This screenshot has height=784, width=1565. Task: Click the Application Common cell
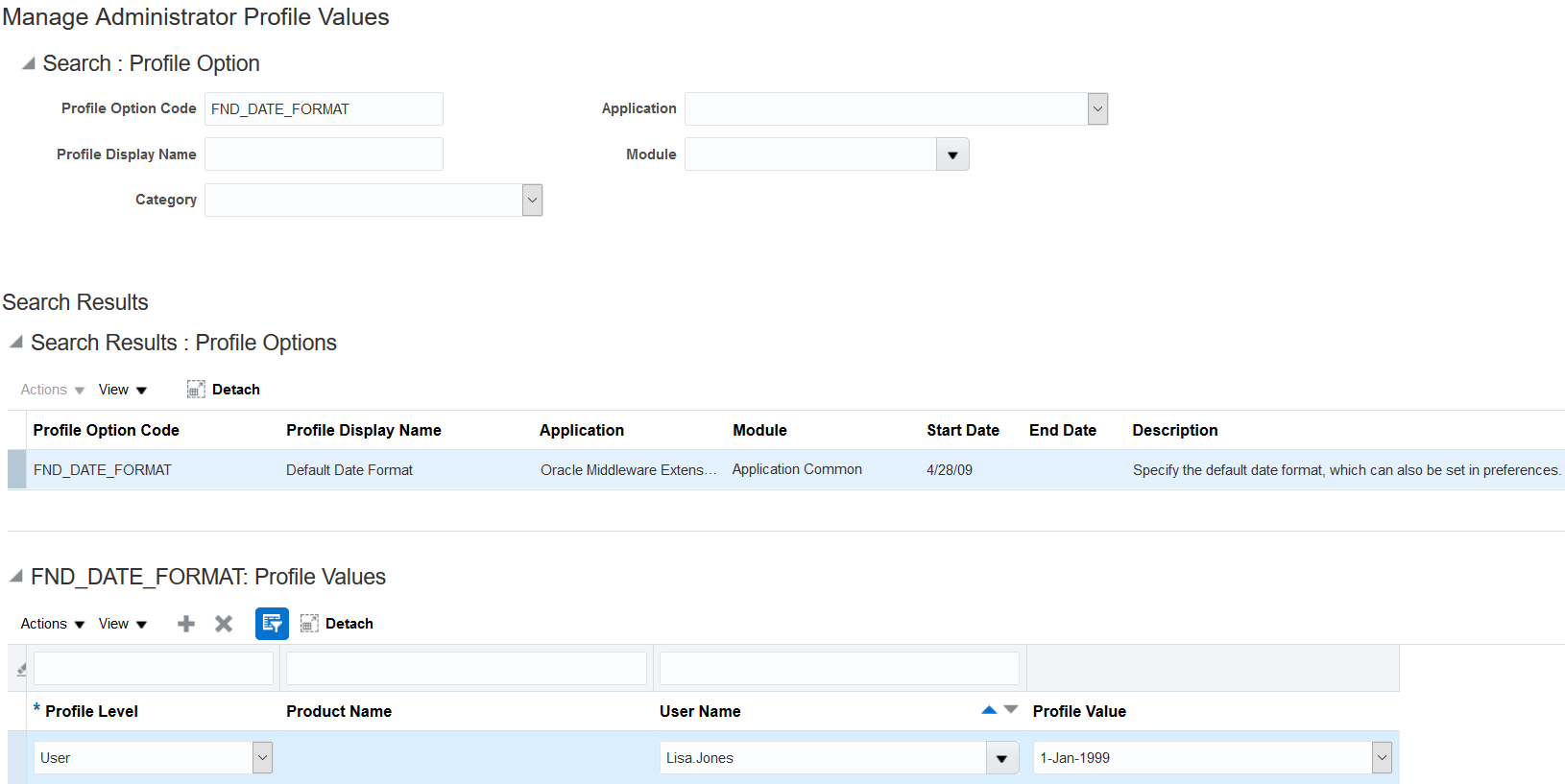pyautogui.click(x=797, y=469)
